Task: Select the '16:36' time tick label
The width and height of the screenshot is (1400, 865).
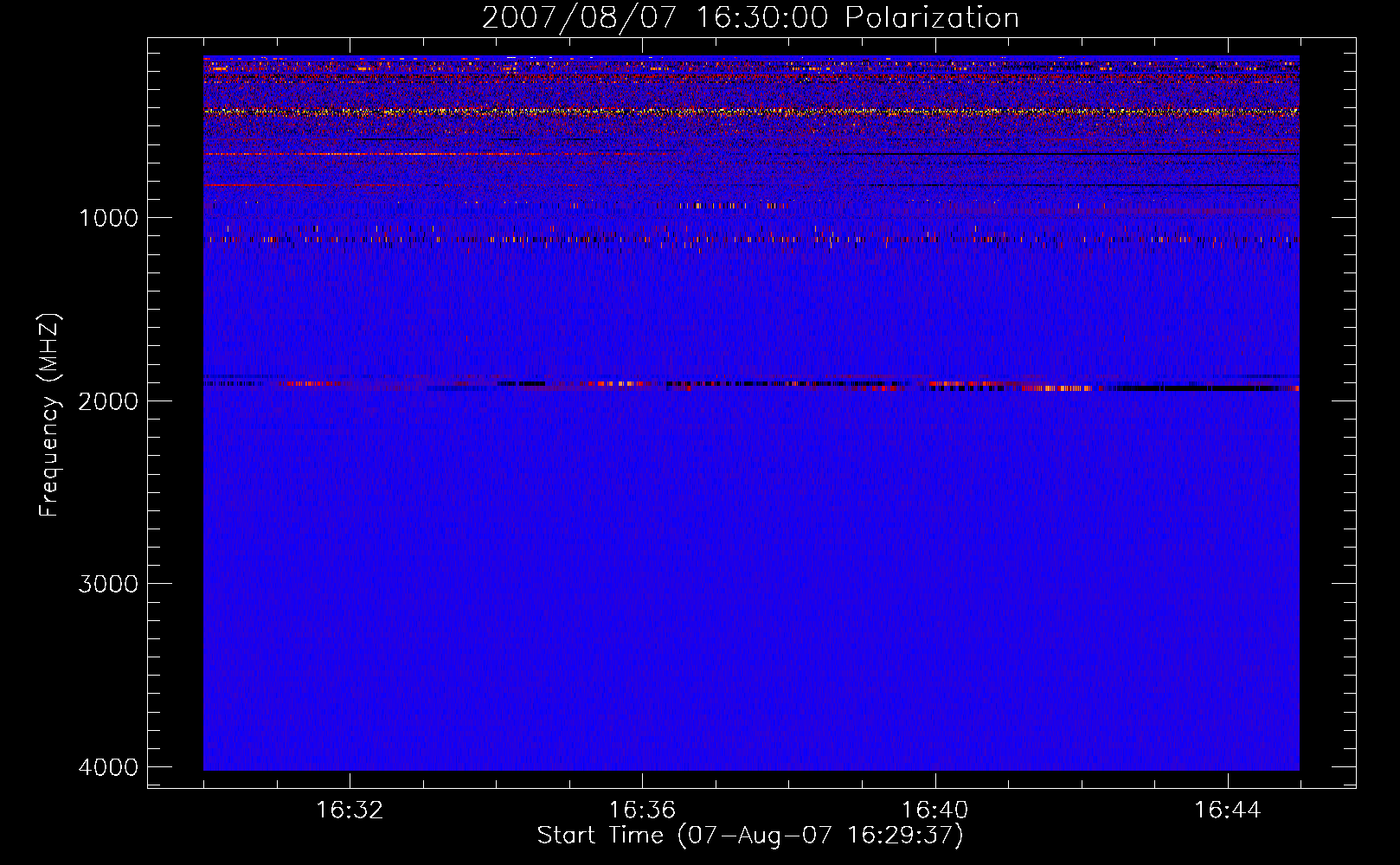Action: (x=642, y=811)
